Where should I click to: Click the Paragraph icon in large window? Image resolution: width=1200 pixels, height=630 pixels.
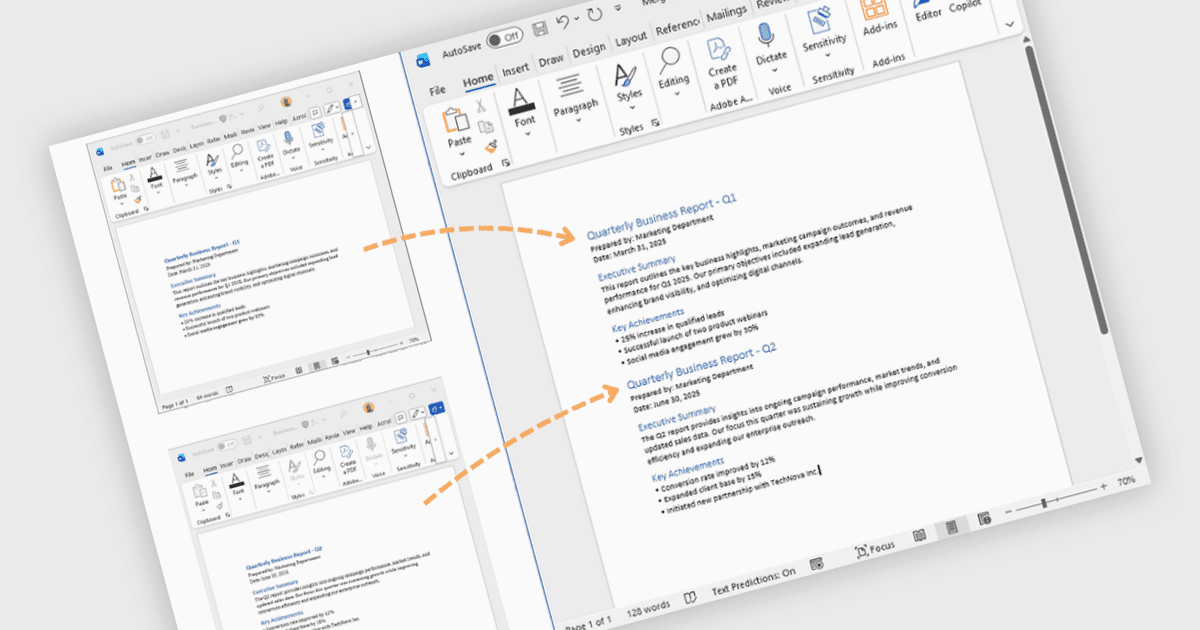pyautogui.click(x=570, y=85)
